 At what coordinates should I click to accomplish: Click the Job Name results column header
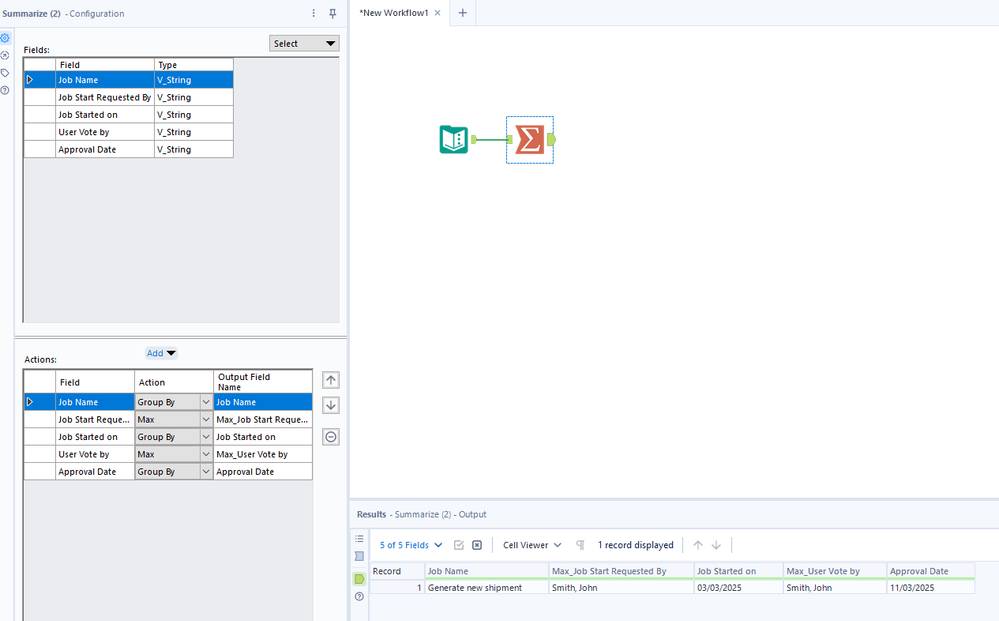(x=487, y=571)
